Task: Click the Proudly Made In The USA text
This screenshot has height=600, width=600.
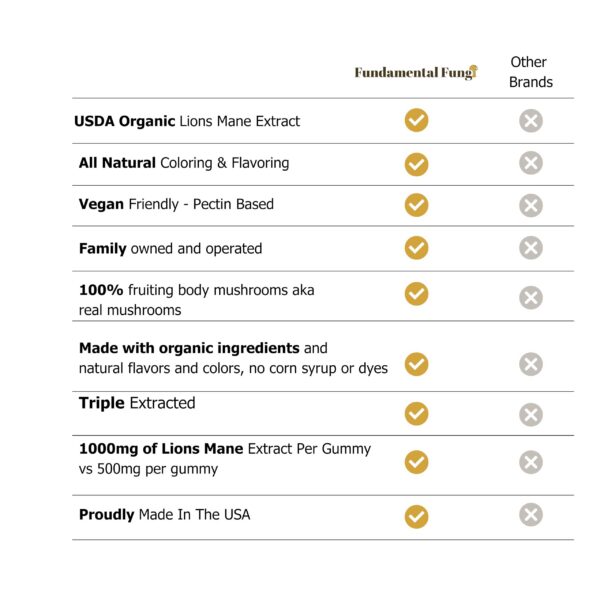Action: coord(164,514)
